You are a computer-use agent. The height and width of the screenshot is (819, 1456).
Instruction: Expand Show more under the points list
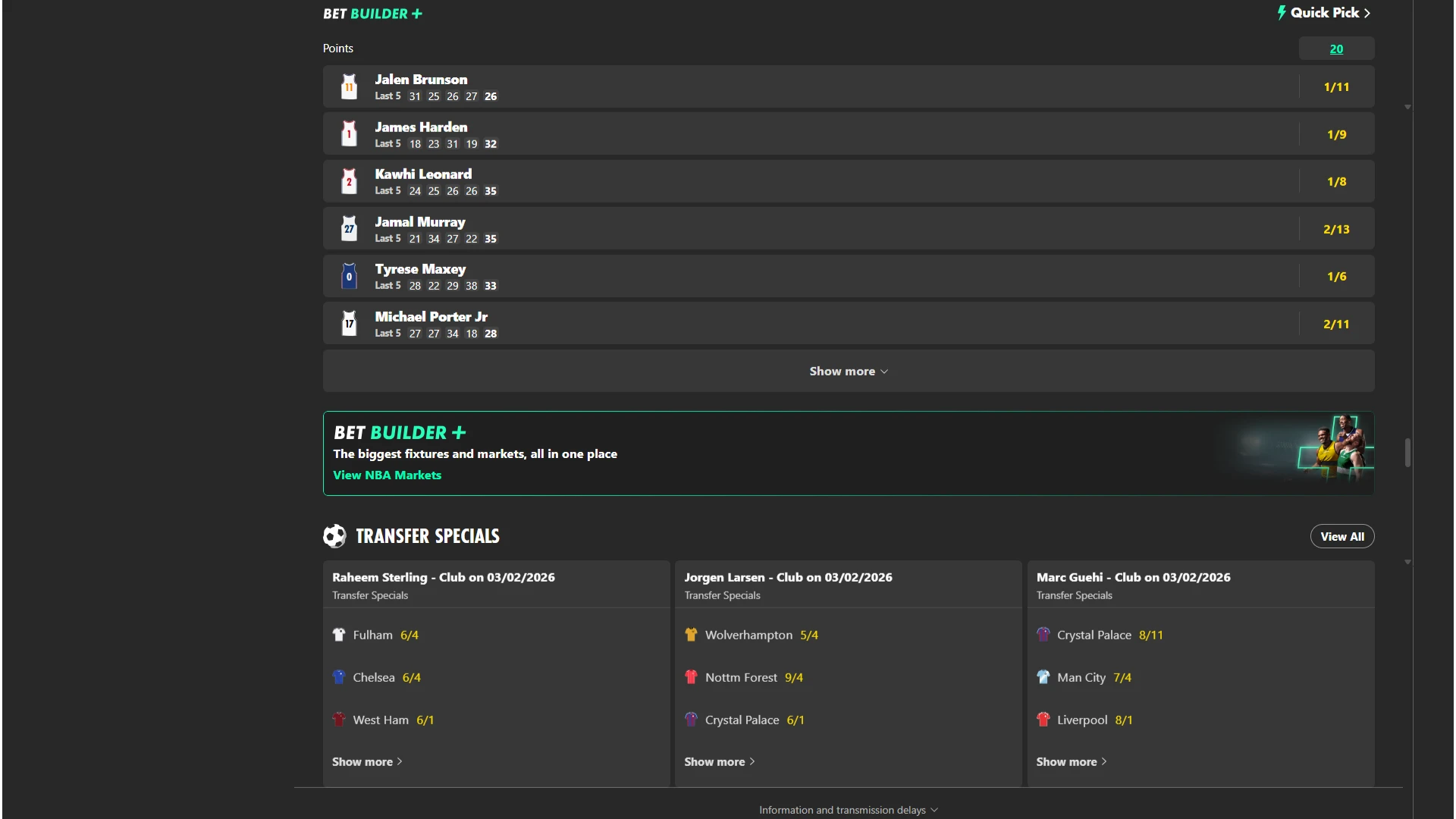tap(848, 371)
